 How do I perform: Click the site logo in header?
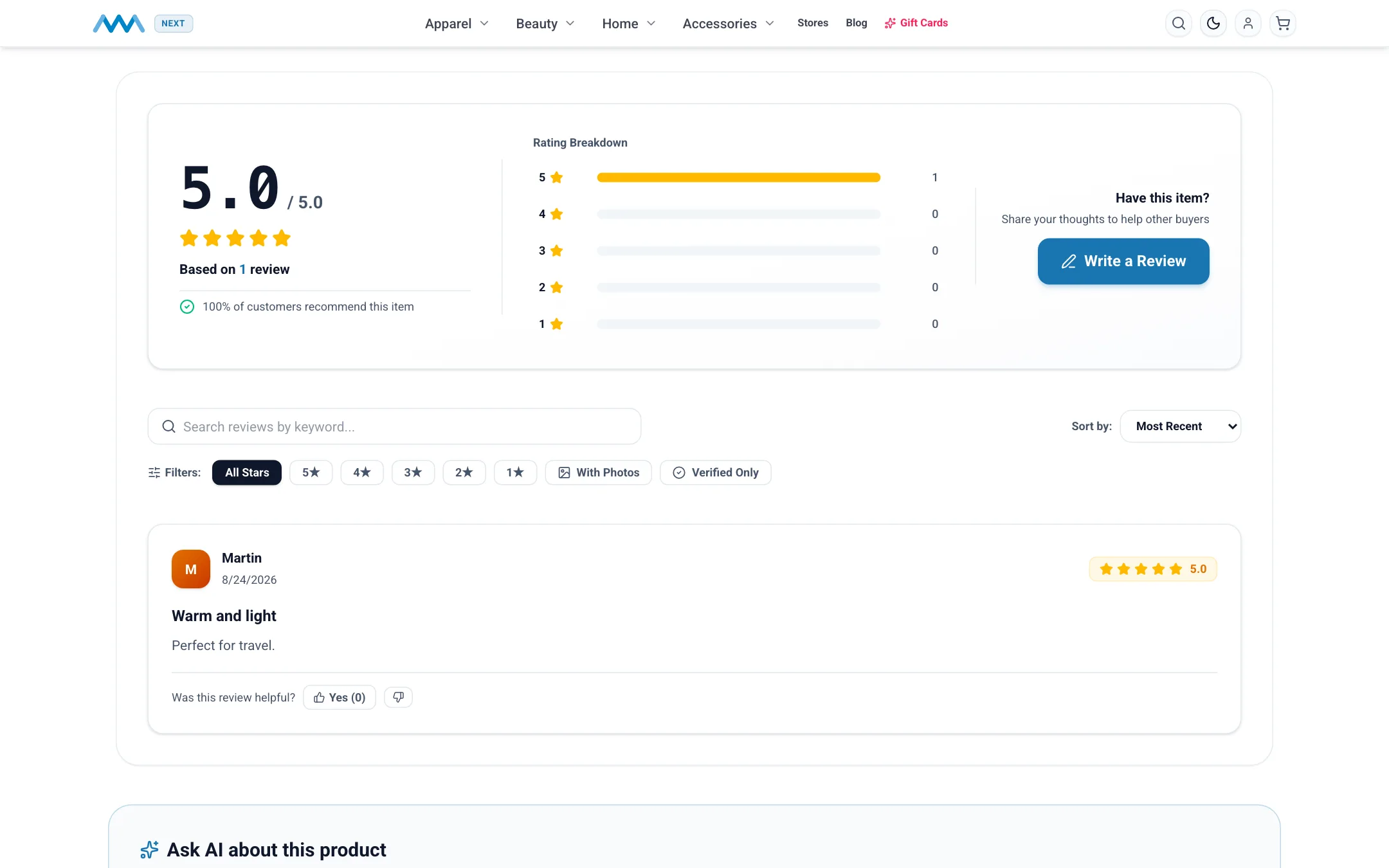tap(119, 23)
